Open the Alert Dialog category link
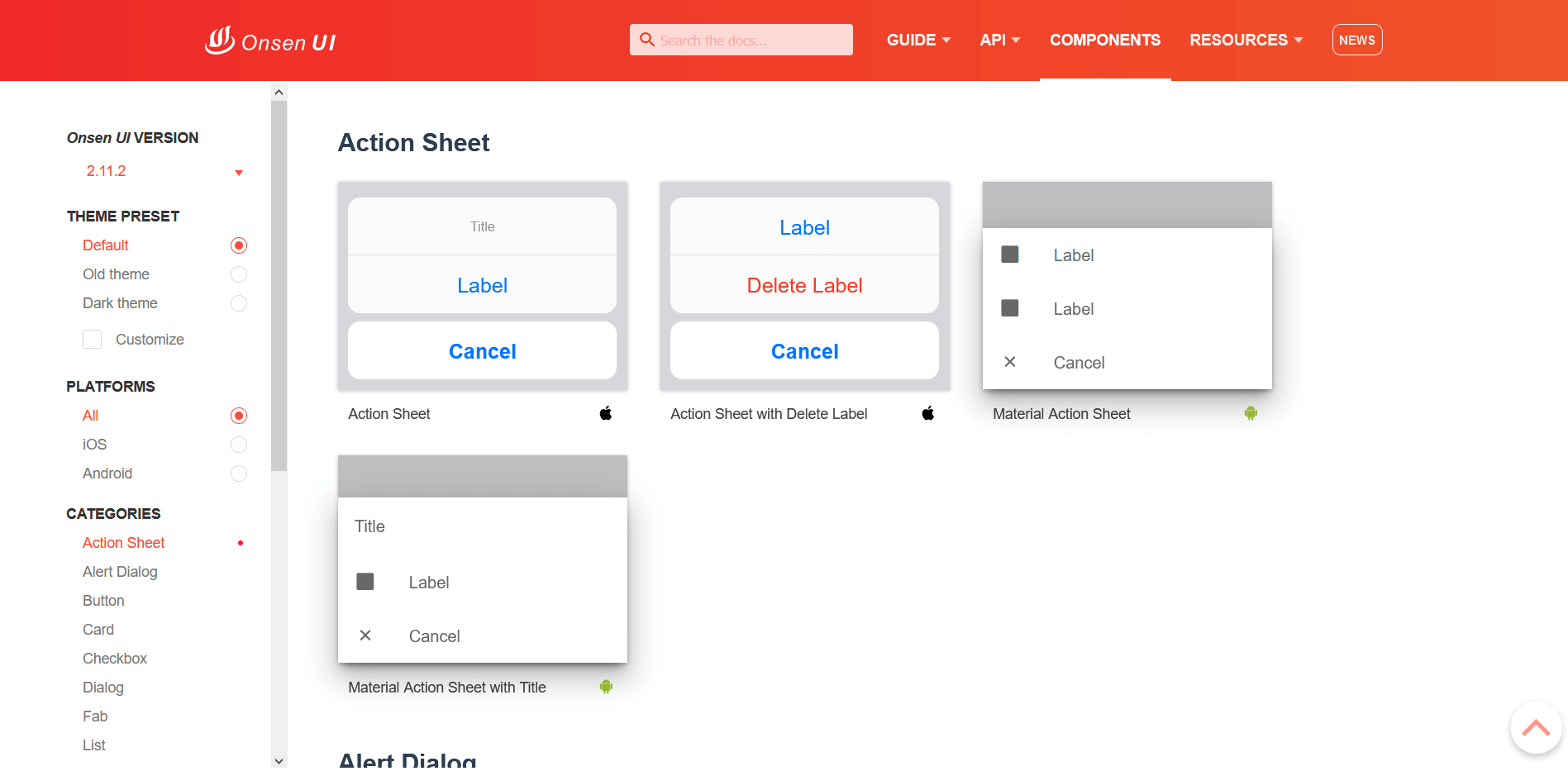Viewport: 1568px width, 771px height. [120, 571]
